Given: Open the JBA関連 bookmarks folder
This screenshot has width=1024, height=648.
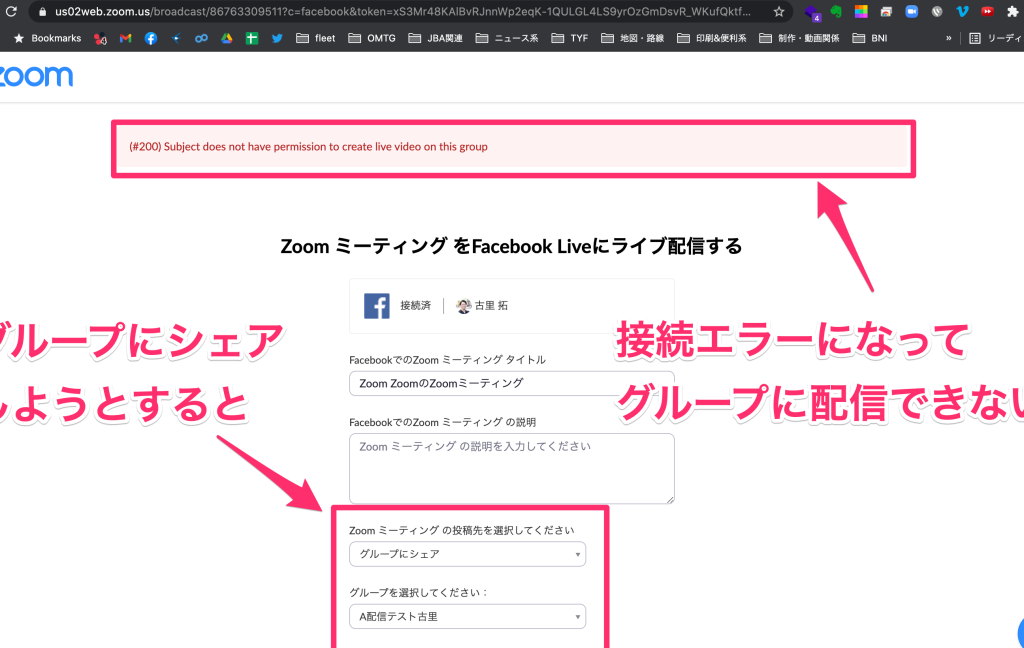Looking at the screenshot, I should click(436, 39).
